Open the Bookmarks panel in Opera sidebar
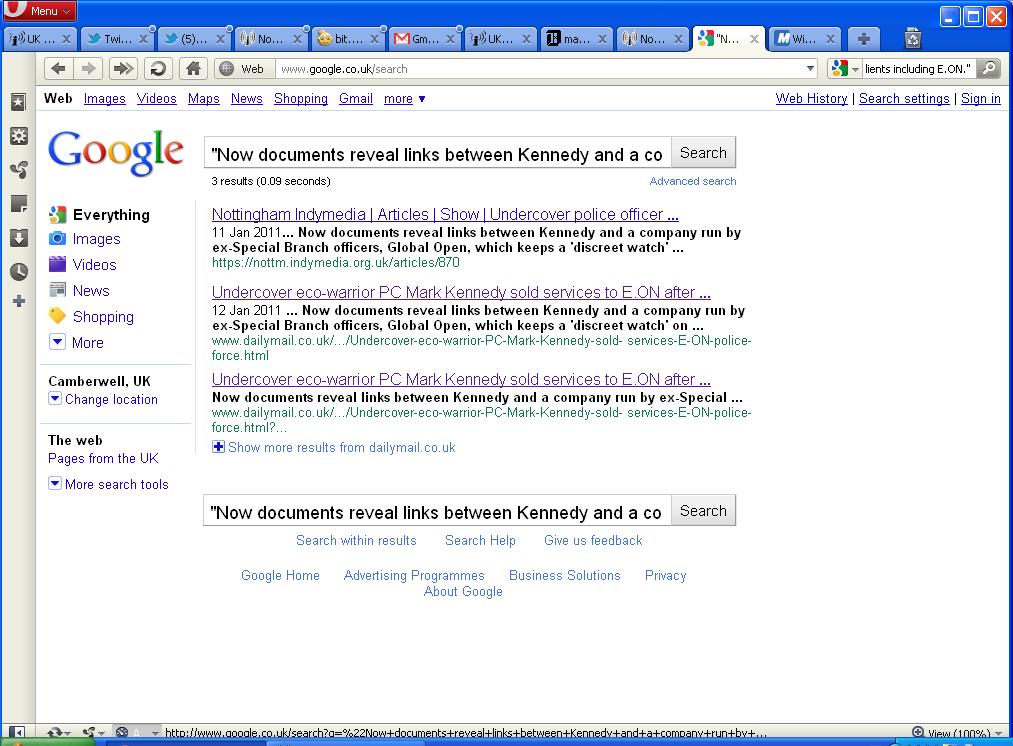 click(x=18, y=103)
